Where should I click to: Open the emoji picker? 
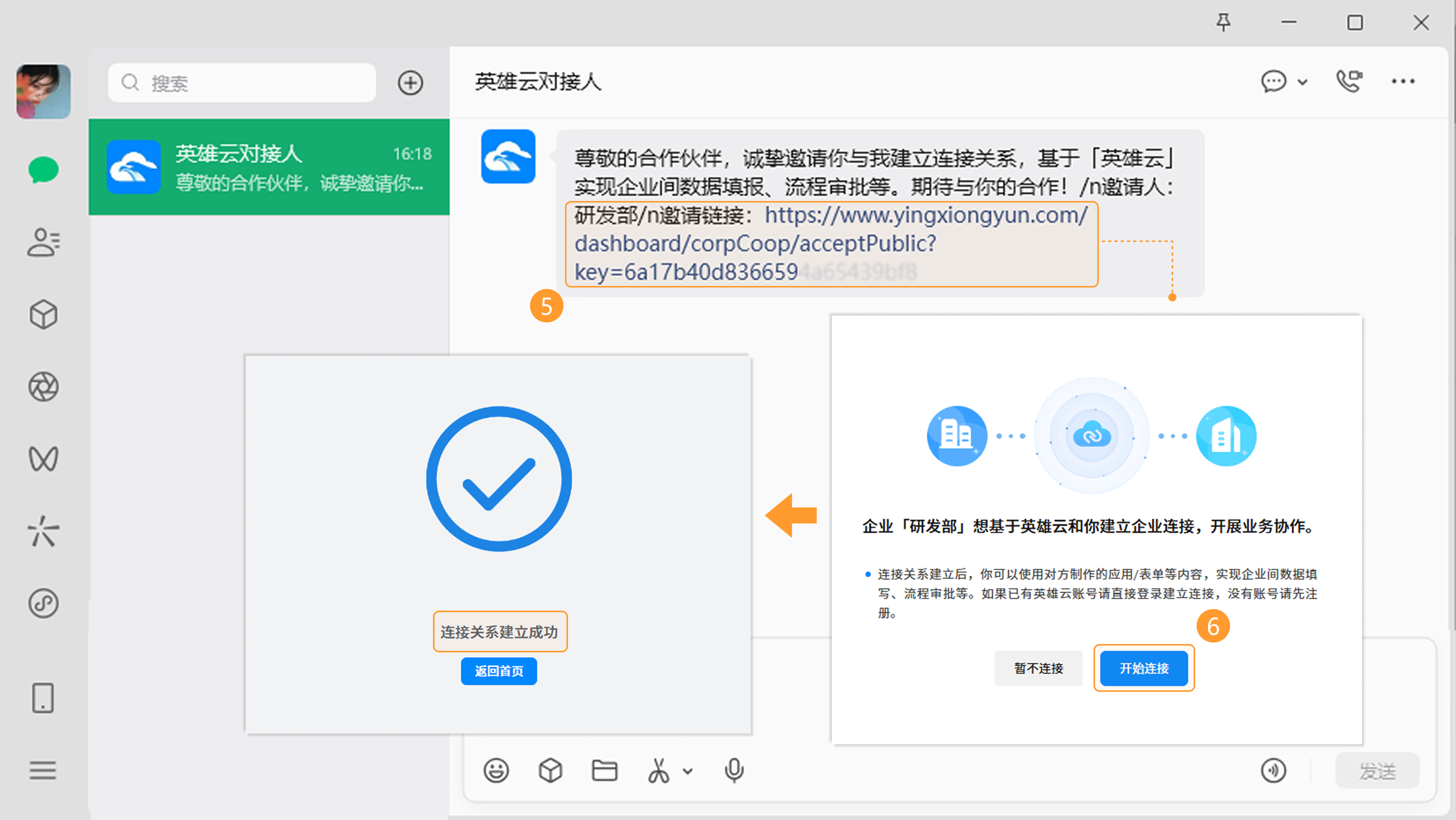click(496, 770)
